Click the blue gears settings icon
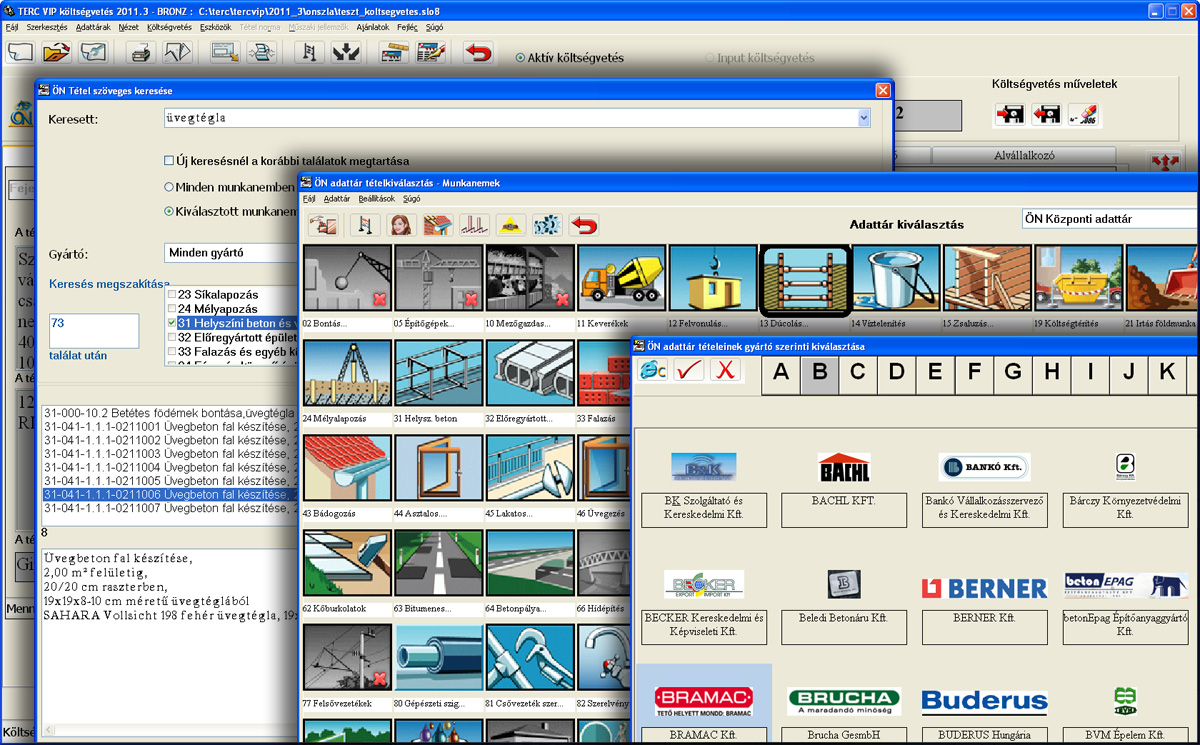Viewport: 1200px width, 745px height. point(547,224)
